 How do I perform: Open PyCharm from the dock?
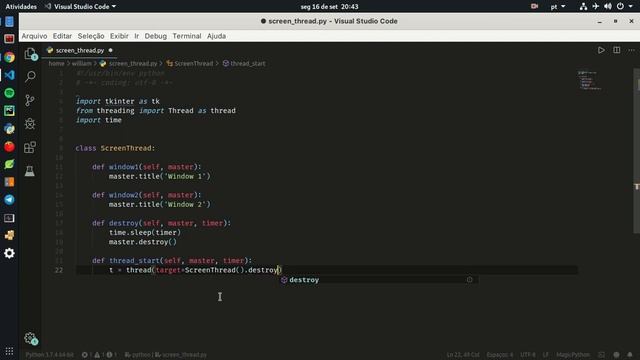click(x=9, y=111)
